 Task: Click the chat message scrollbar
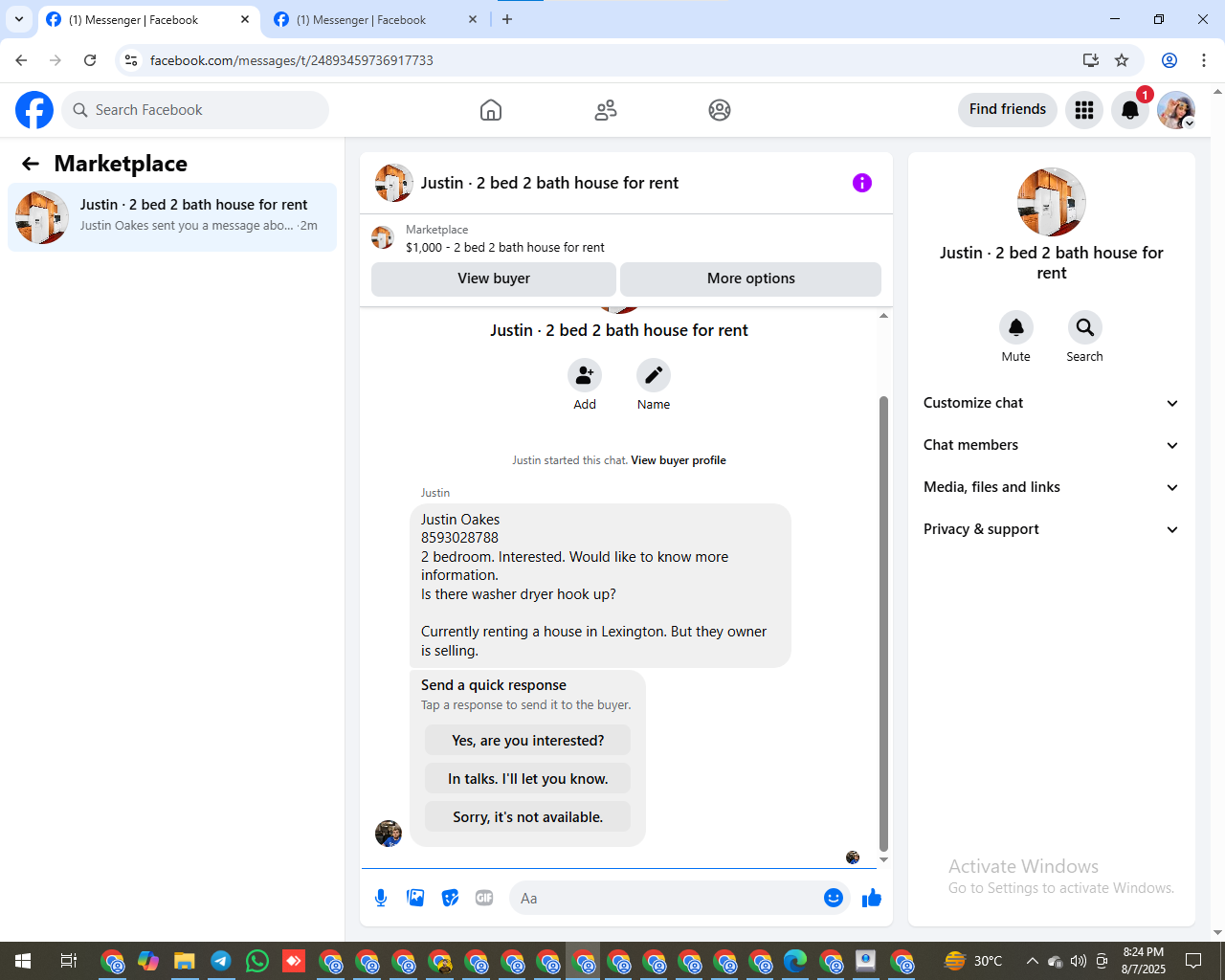883,622
